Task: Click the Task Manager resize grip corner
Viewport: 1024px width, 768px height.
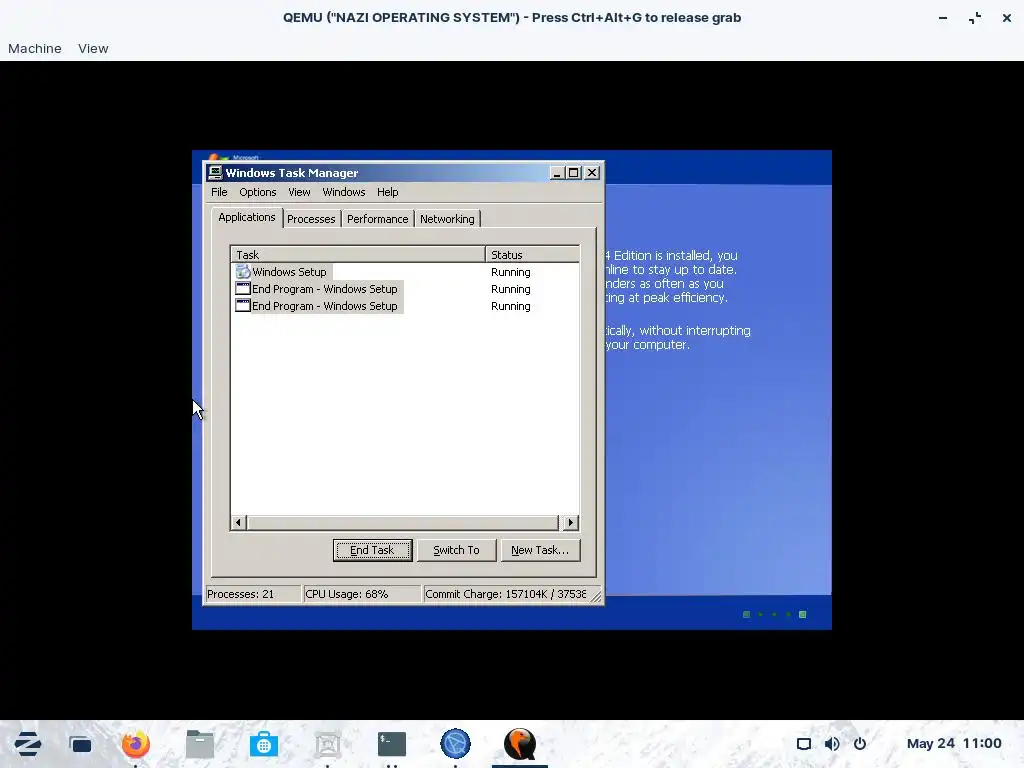Action: point(596,596)
